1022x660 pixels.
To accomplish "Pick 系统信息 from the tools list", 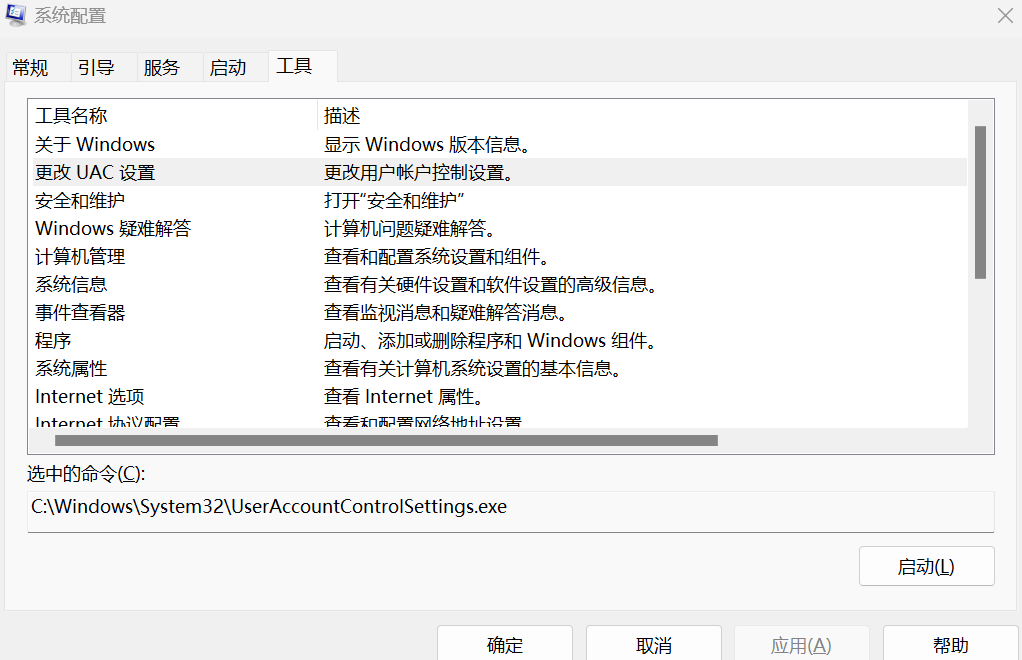I will (71, 285).
